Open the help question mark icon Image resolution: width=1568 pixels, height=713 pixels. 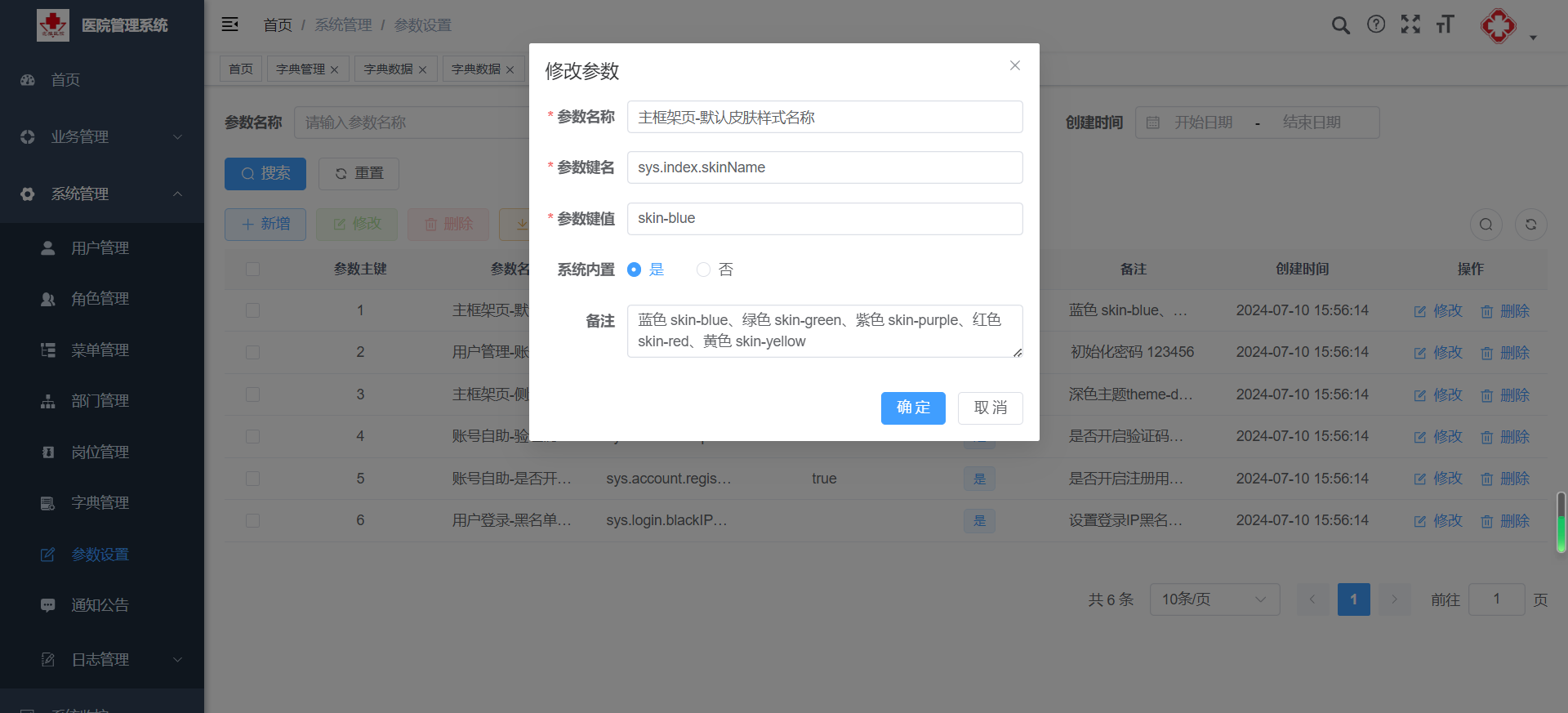click(x=1376, y=25)
